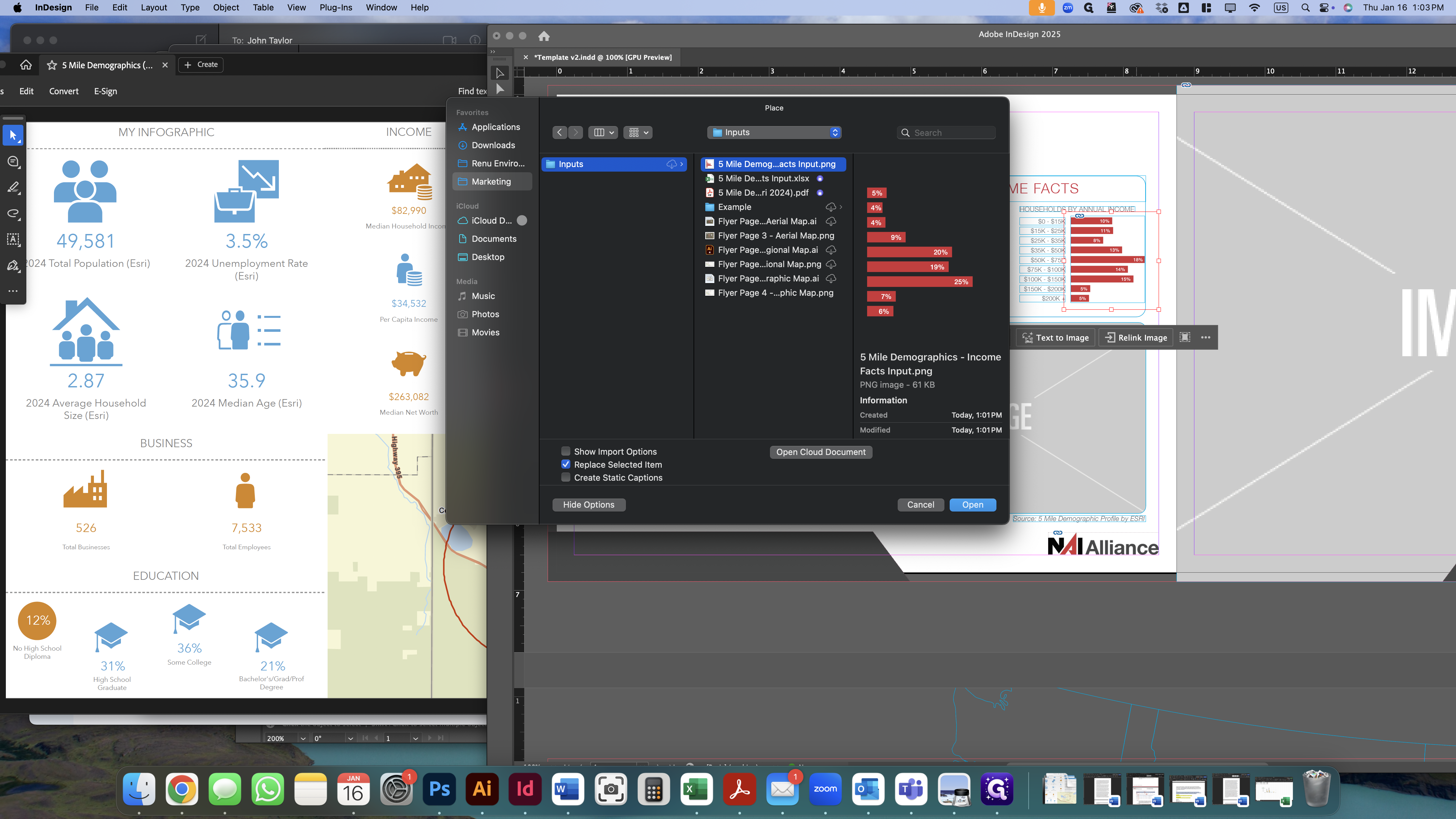The width and height of the screenshot is (1456, 819).
Task: Open Photoshop from the Dock
Action: point(439,789)
